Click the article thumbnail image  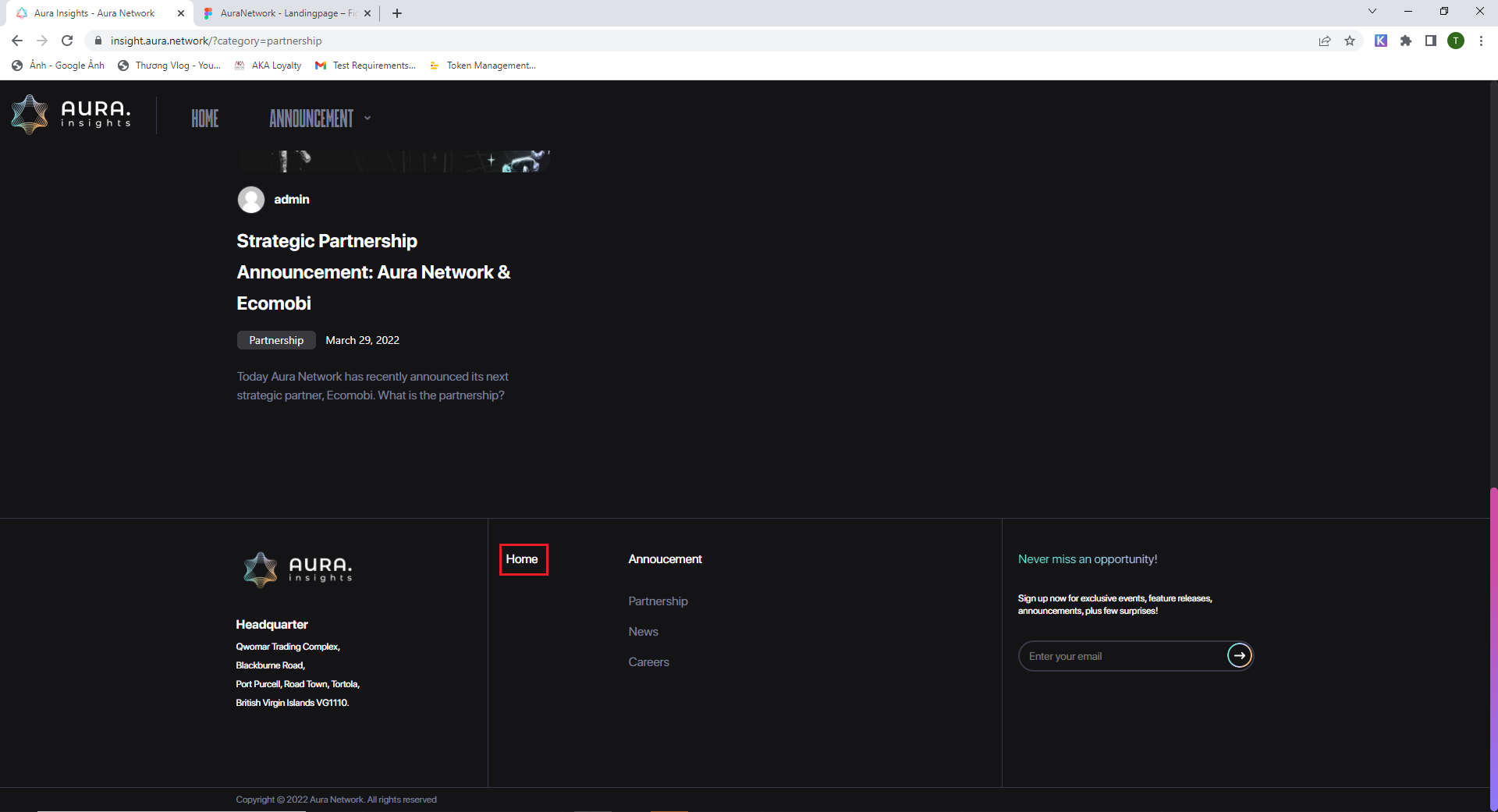click(x=394, y=161)
